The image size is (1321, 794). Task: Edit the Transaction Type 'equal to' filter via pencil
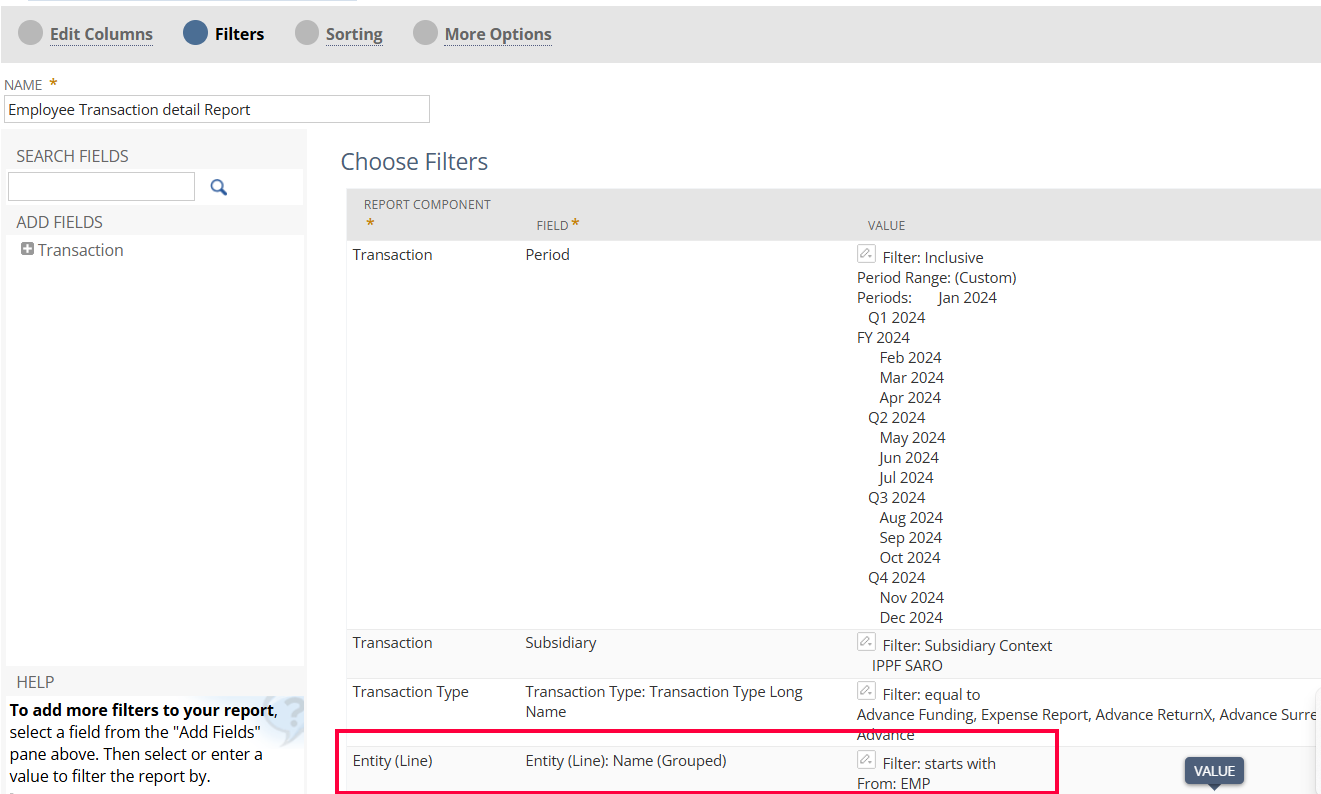[866, 691]
